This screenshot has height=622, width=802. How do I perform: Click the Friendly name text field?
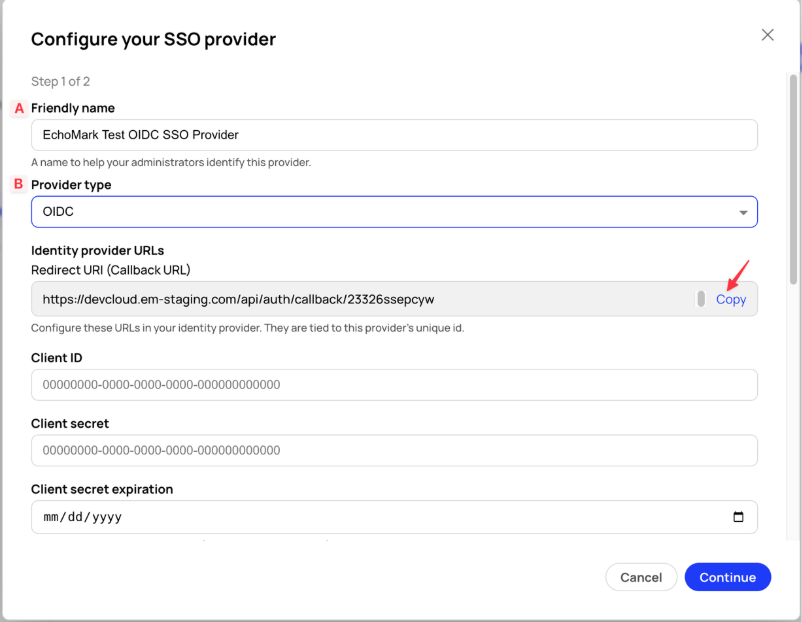coord(394,135)
